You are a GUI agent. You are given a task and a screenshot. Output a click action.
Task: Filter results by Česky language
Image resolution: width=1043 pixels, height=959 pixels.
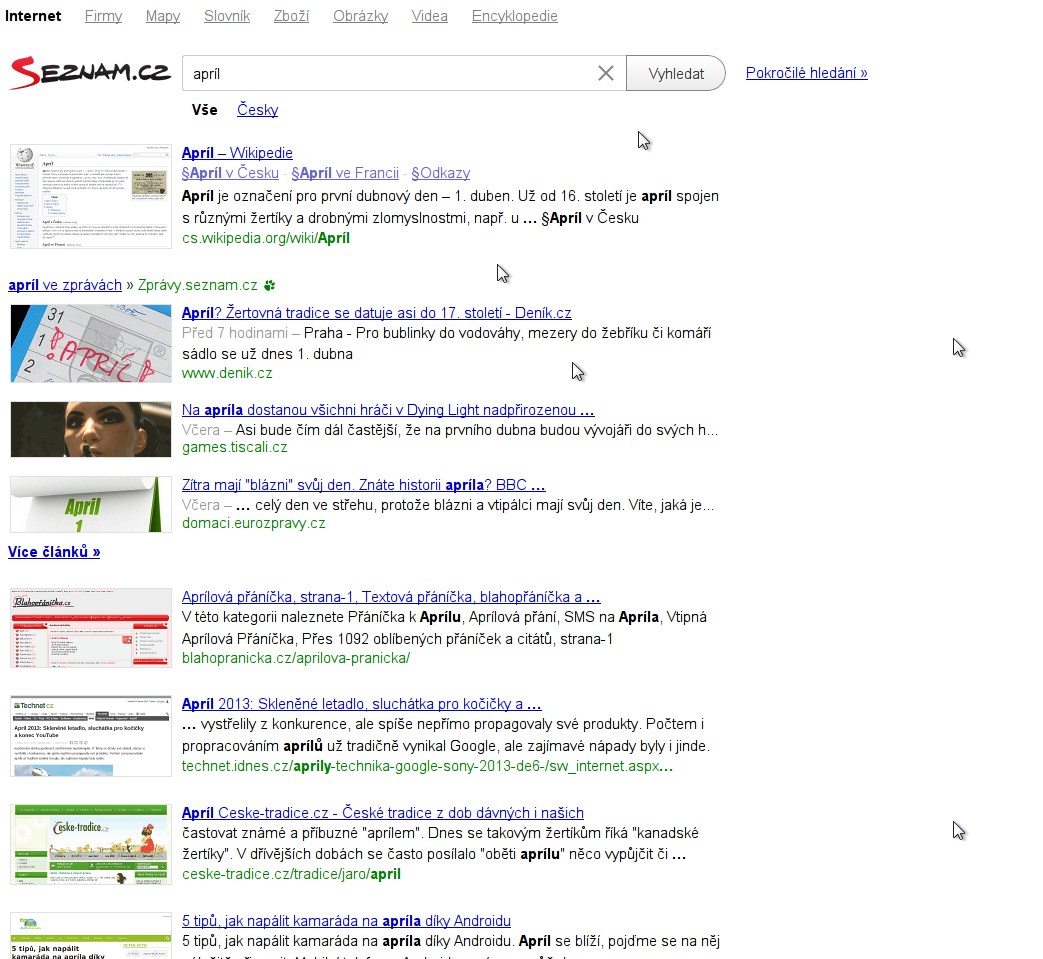pos(257,110)
